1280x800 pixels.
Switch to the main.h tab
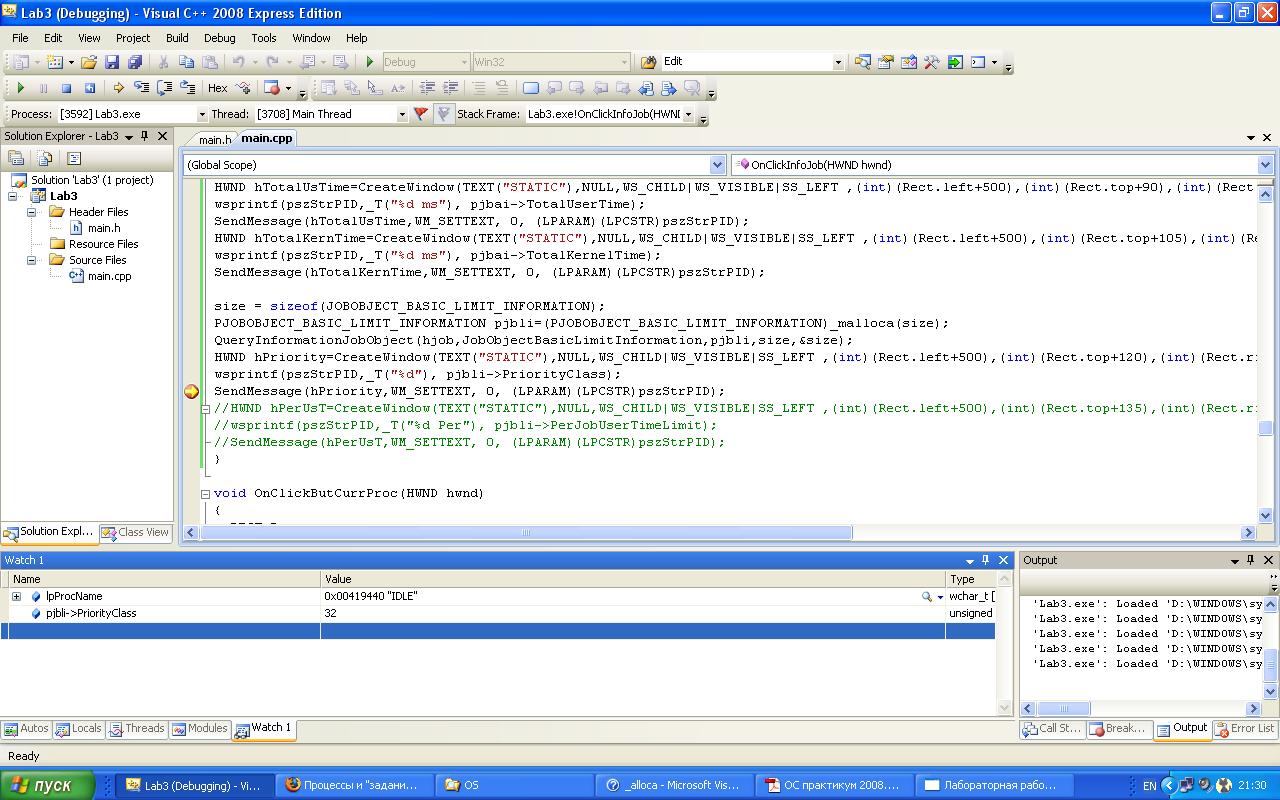(x=214, y=139)
